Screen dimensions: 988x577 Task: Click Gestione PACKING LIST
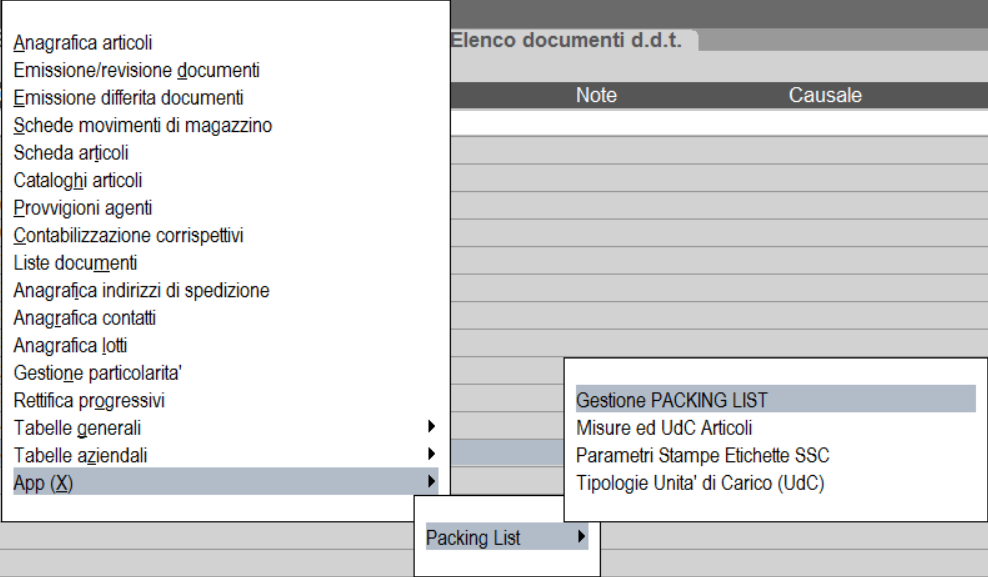point(672,400)
